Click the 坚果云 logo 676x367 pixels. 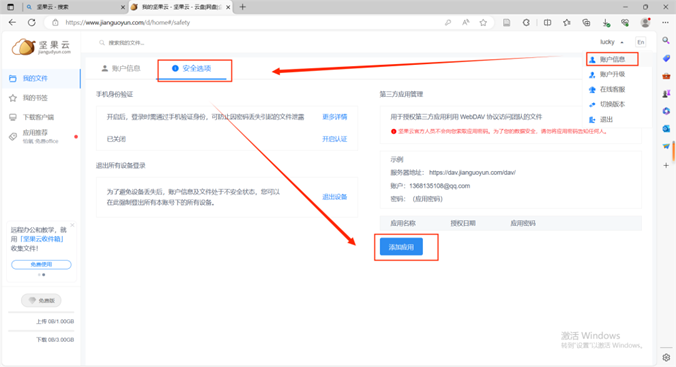41,47
